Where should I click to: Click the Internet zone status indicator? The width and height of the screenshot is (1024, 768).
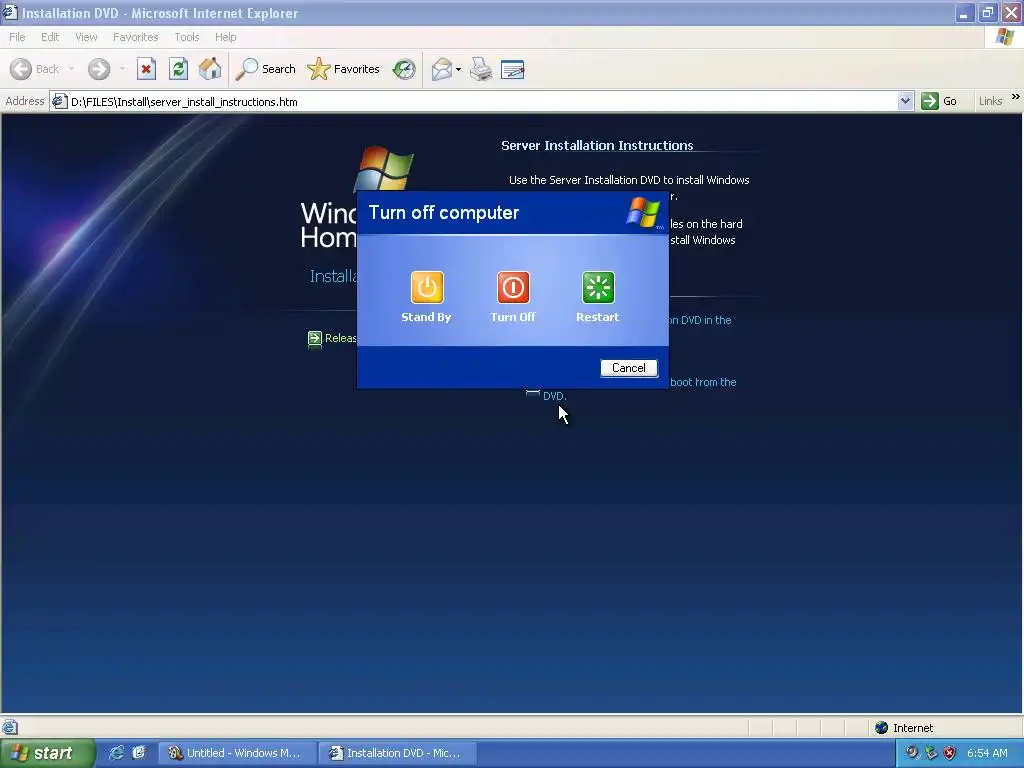904,728
